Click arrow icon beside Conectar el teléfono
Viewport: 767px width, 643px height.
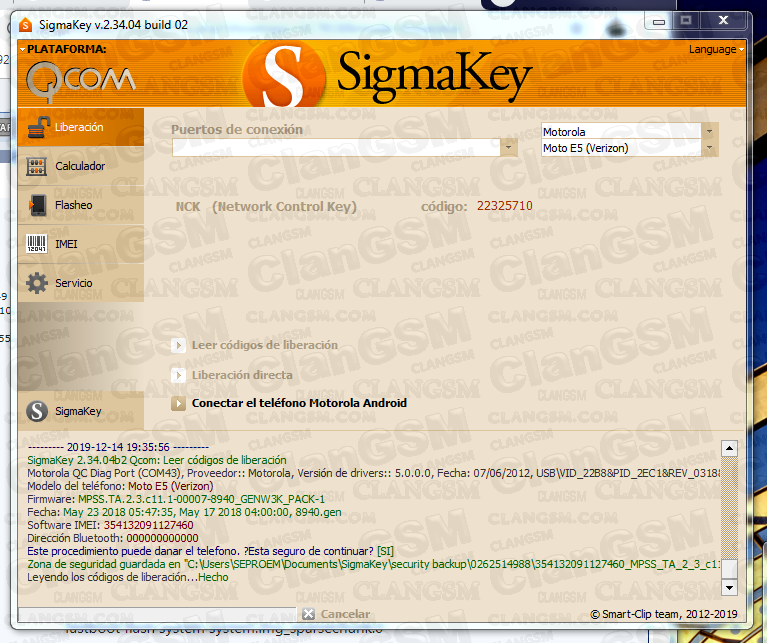point(178,403)
